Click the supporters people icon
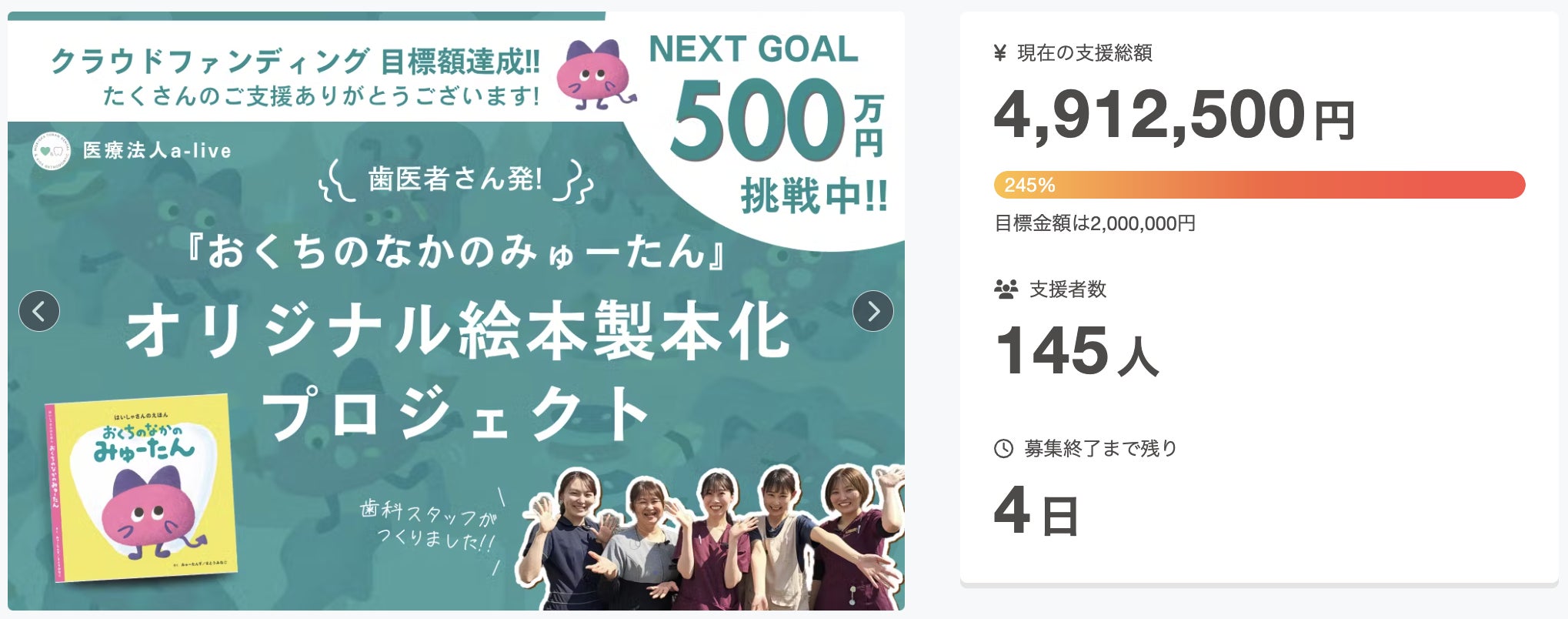 pyautogui.click(x=1006, y=289)
